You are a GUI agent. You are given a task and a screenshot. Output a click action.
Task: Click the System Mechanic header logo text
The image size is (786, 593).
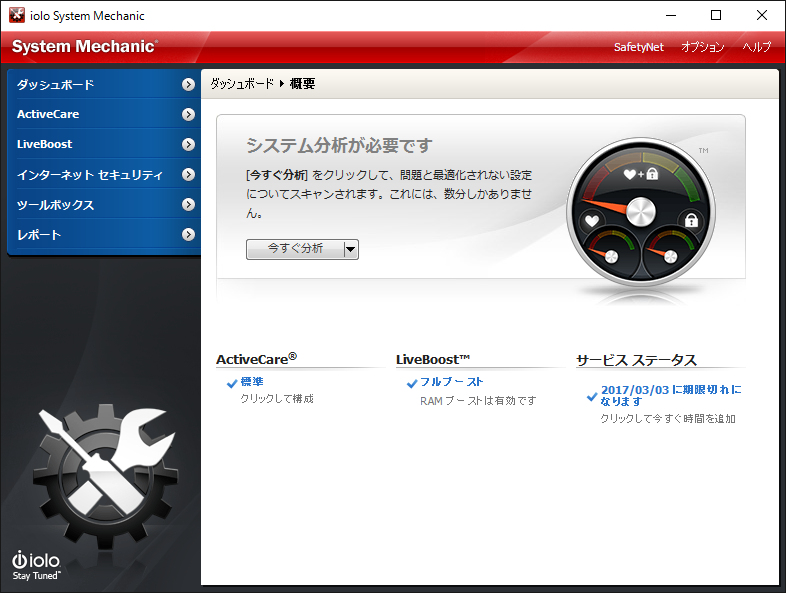coord(85,47)
